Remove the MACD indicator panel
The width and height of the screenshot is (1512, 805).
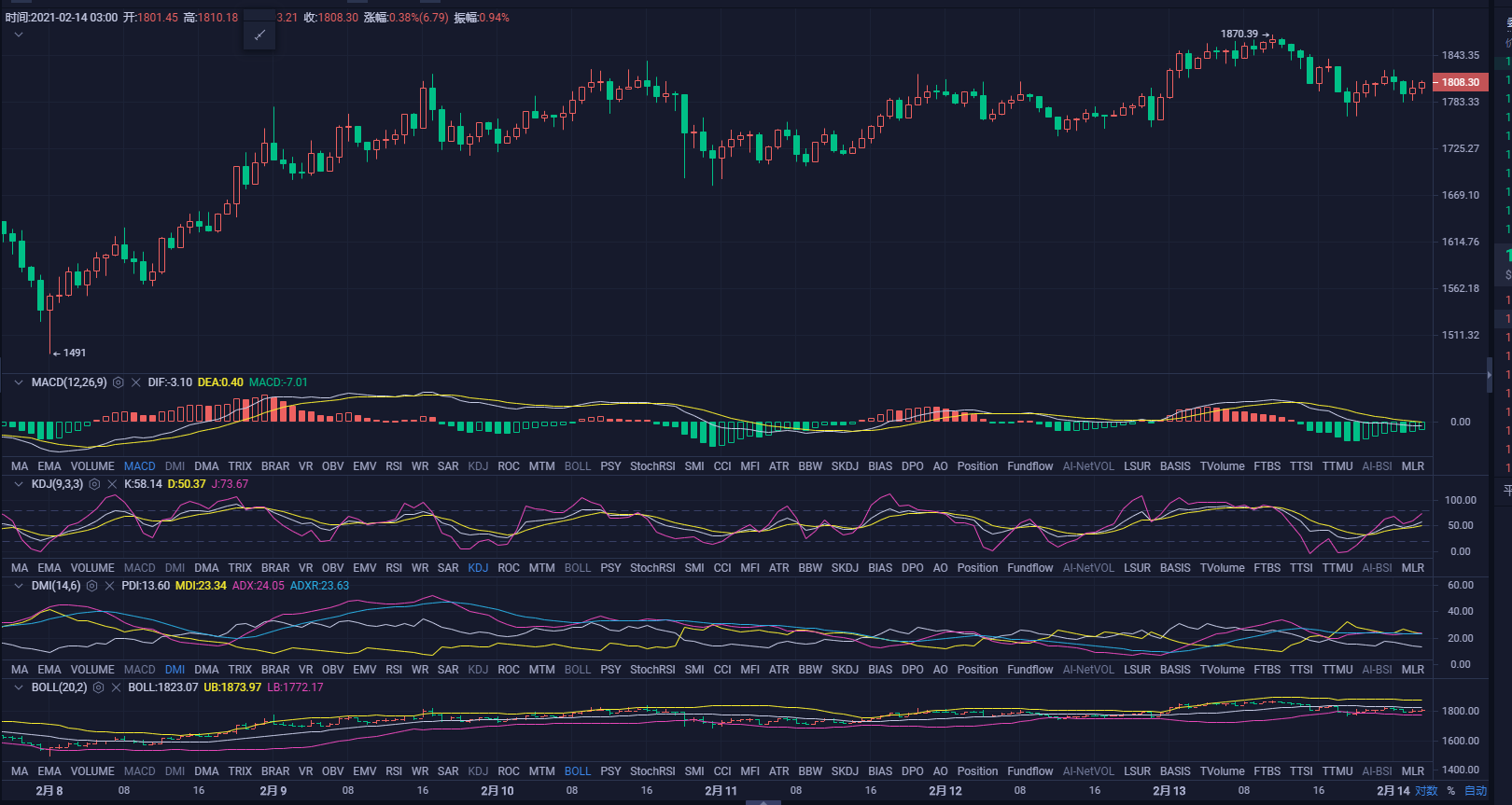pos(136,382)
